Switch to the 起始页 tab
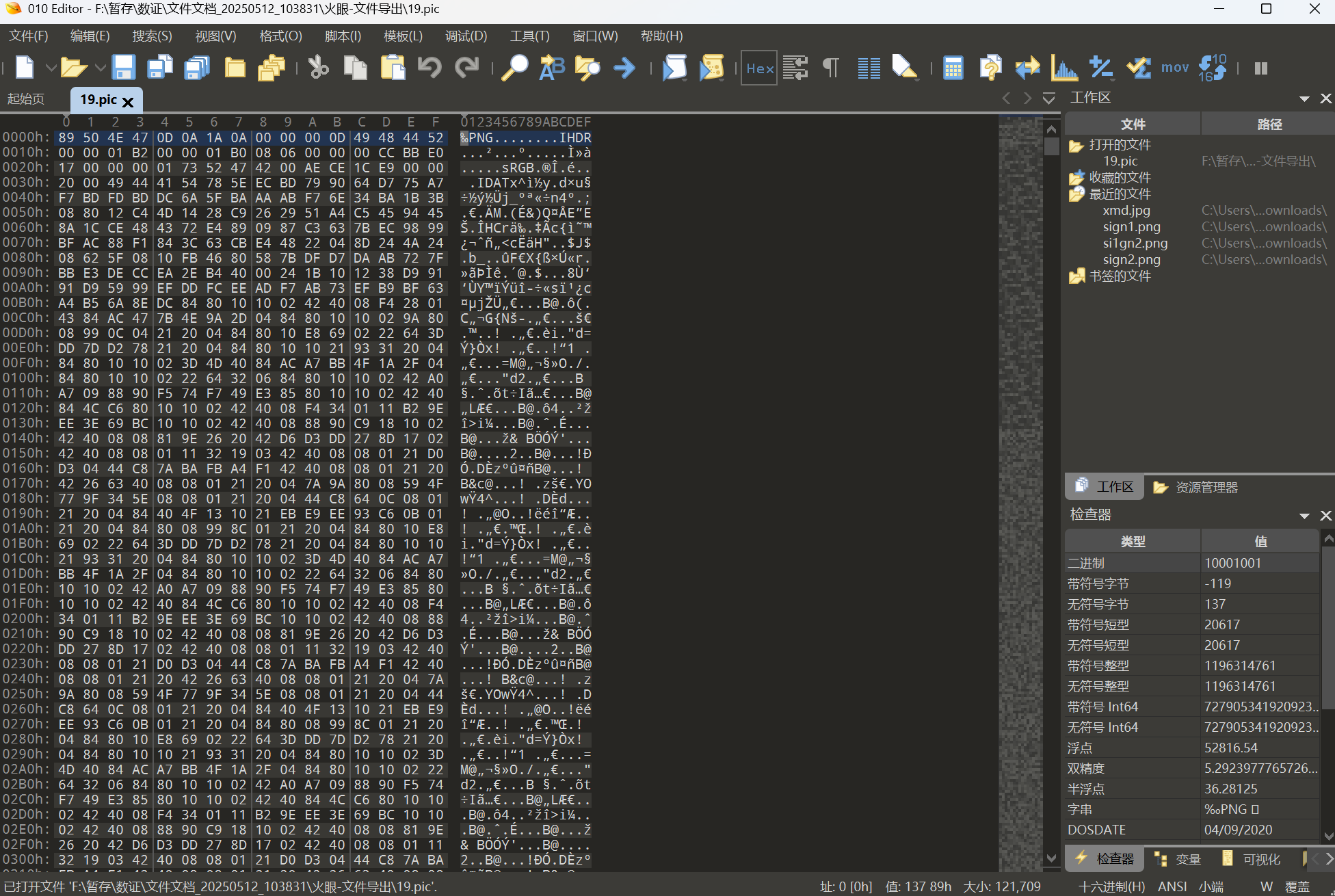This screenshot has height=896, width=1335. click(x=26, y=99)
